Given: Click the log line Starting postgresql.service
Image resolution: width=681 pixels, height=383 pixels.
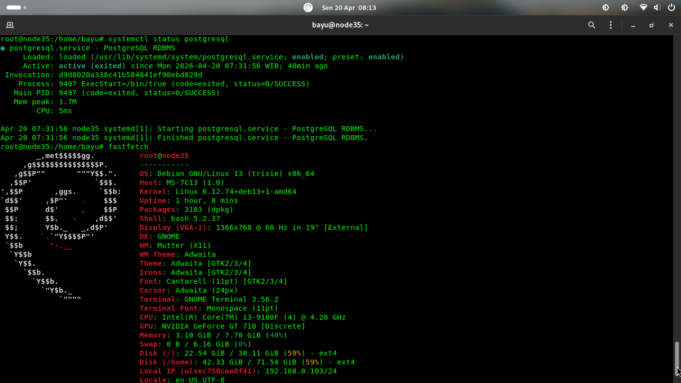Looking at the screenshot, I should click(x=188, y=129).
